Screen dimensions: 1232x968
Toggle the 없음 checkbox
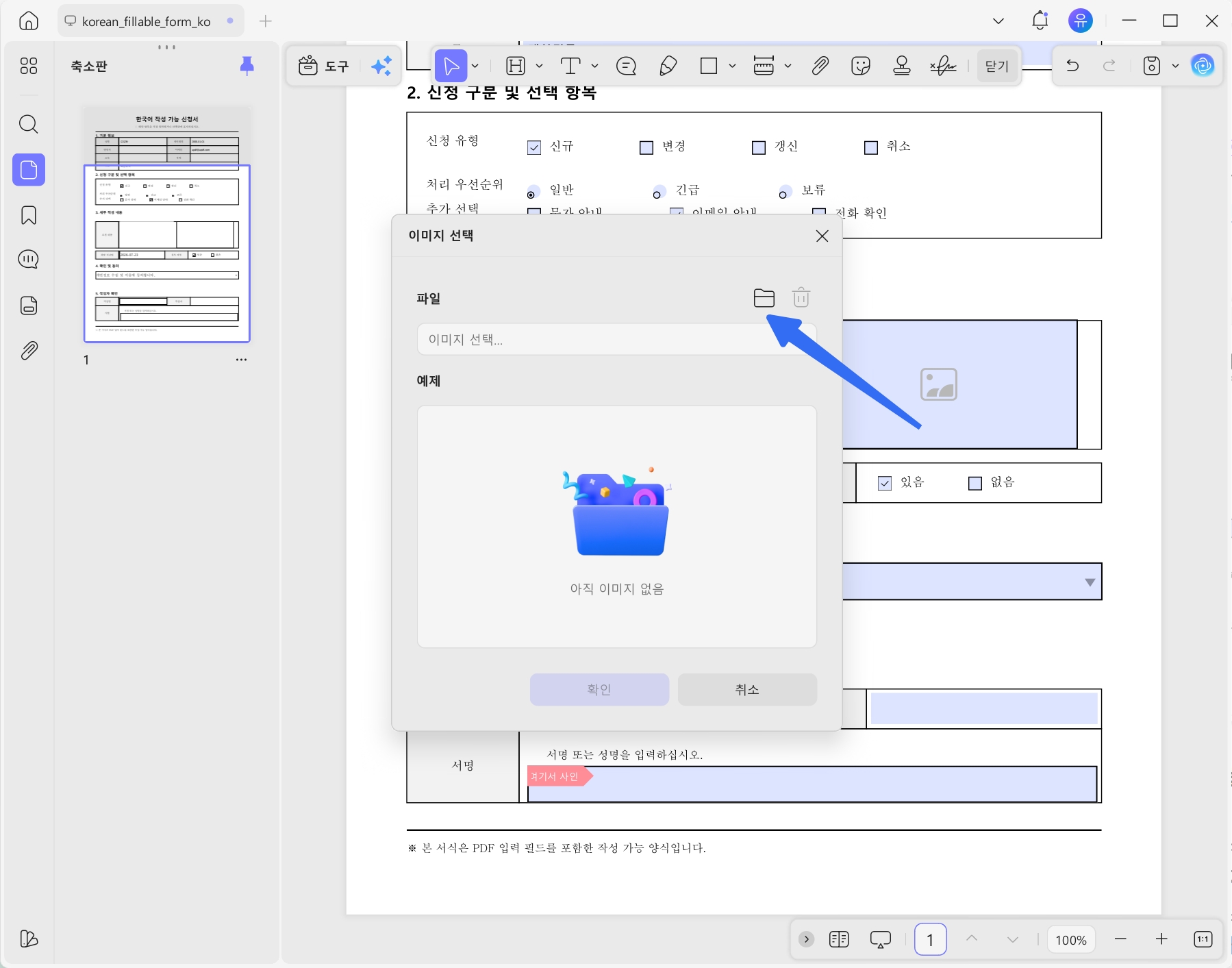pos(975,483)
